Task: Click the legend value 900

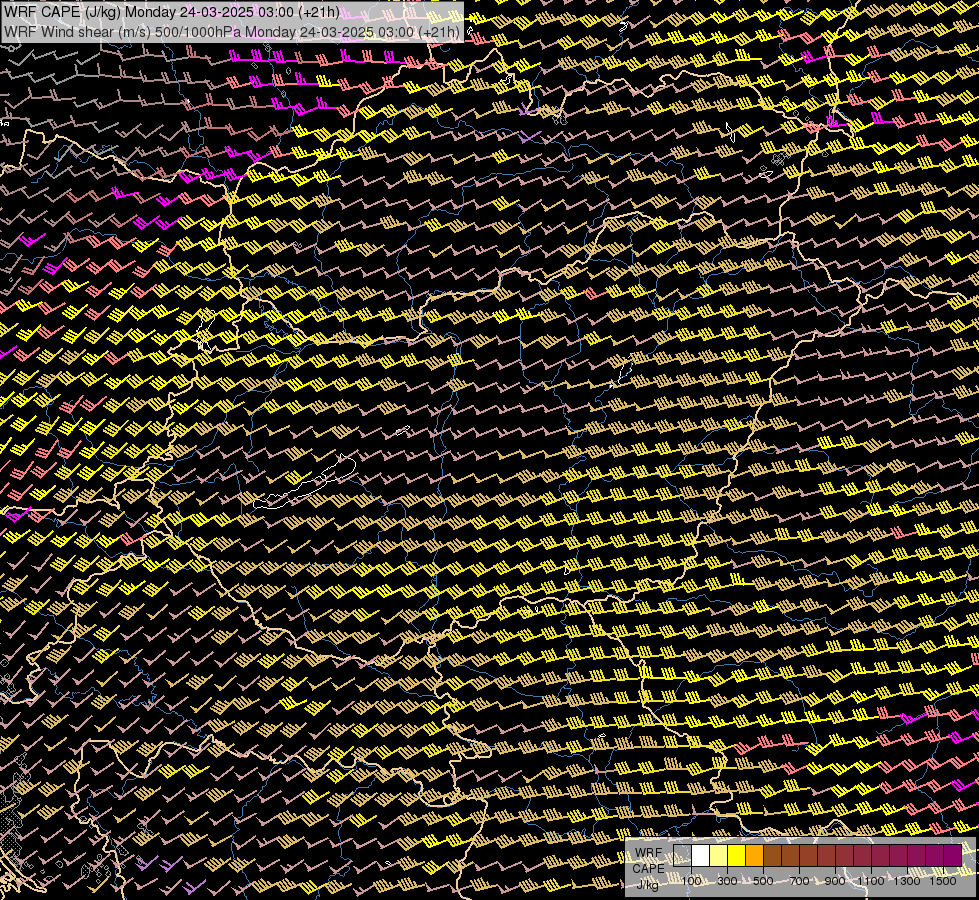Action: [x=835, y=881]
